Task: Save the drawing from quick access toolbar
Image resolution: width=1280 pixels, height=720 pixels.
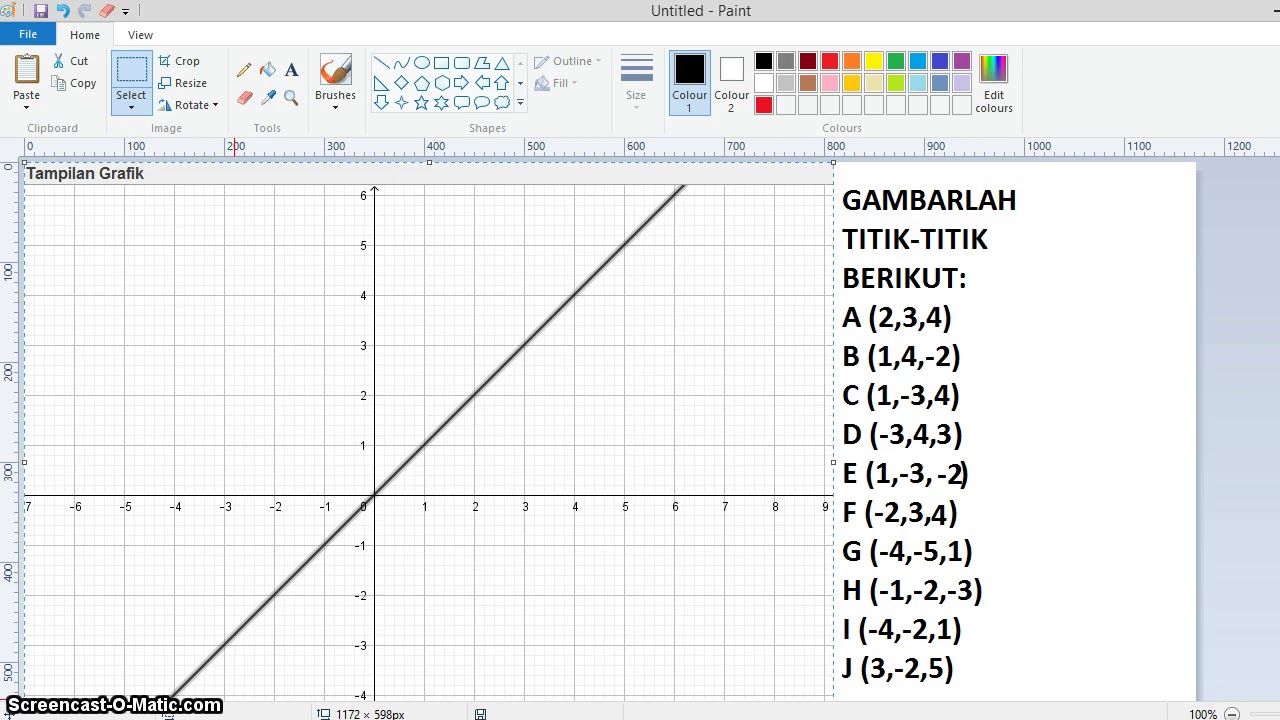Action: [x=41, y=11]
